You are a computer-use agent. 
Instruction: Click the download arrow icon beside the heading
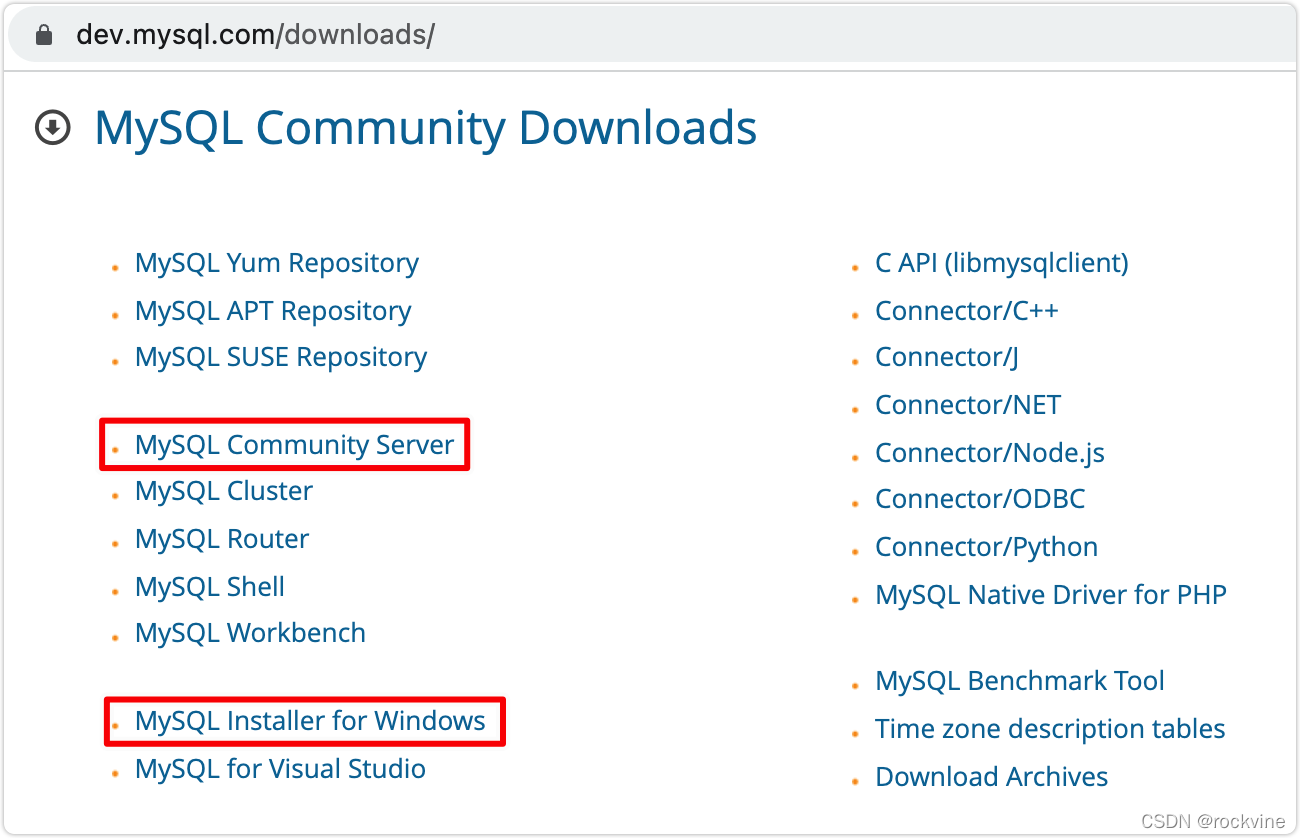tap(53, 128)
